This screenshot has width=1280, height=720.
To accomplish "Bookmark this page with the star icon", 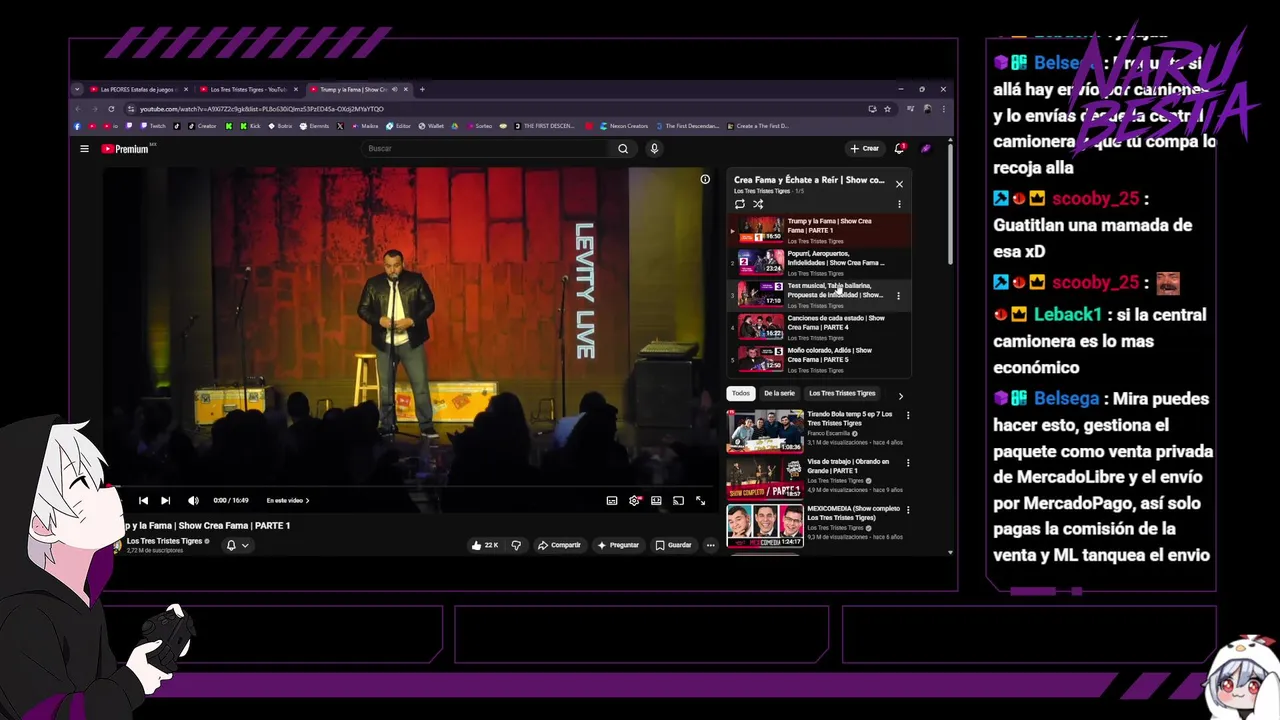I will point(887,109).
